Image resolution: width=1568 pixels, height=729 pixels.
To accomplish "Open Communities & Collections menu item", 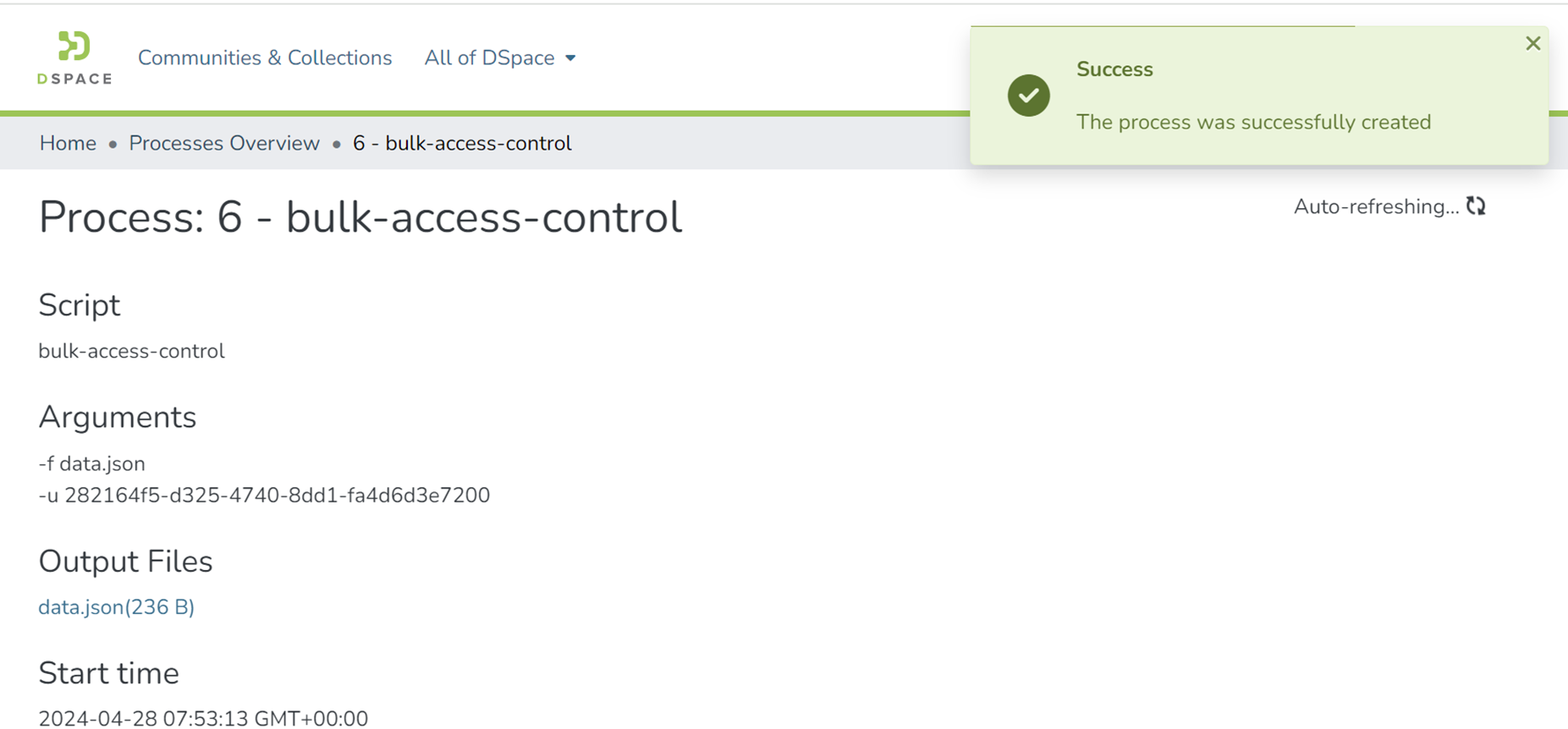I will click(265, 58).
